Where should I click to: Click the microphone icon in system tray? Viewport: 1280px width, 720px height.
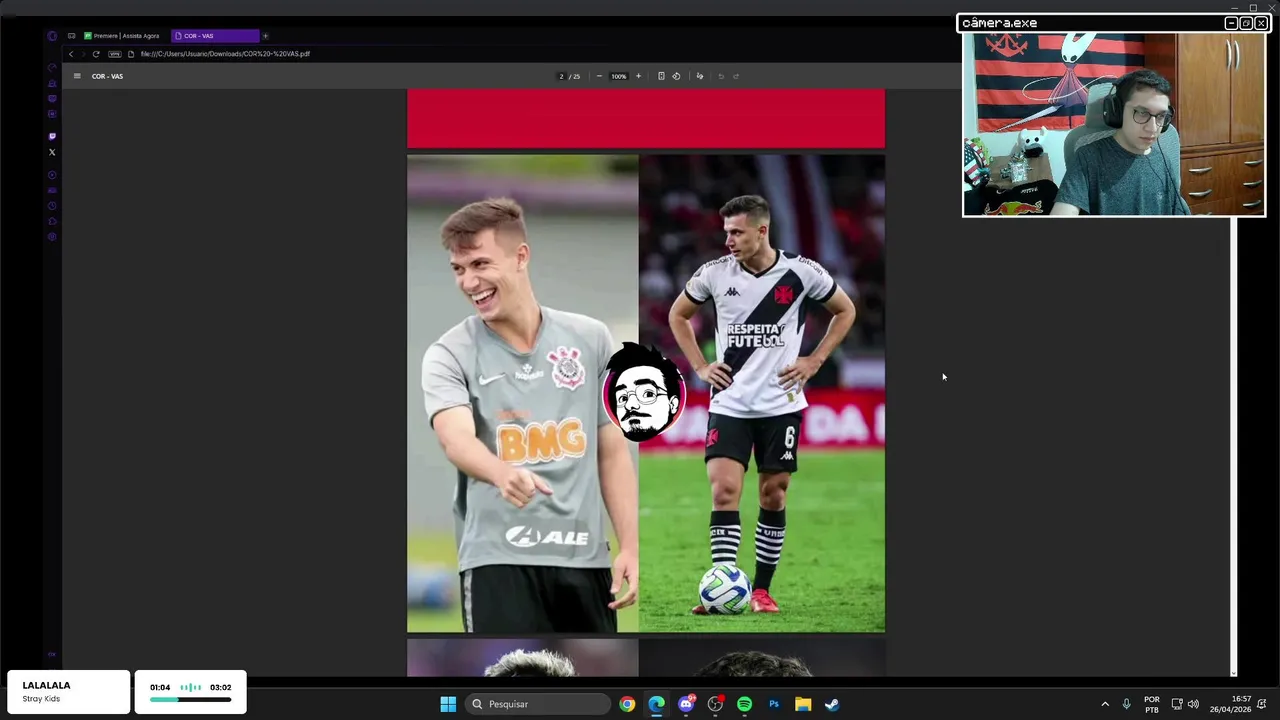pos(1126,704)
